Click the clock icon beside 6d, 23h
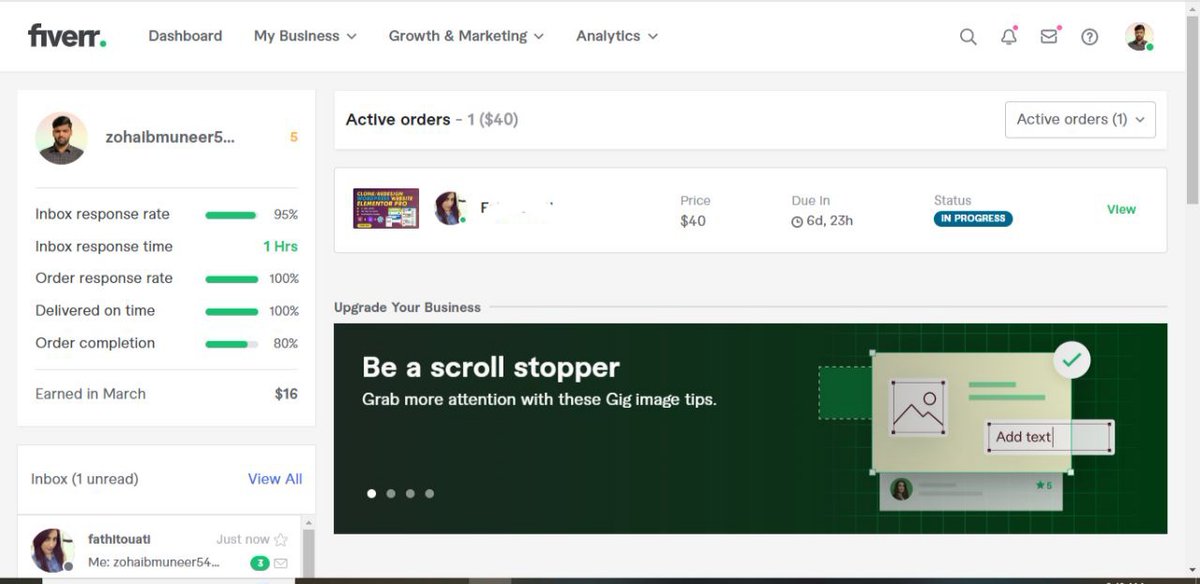Viewport: 1200px width, 584px height. [797, 221]
